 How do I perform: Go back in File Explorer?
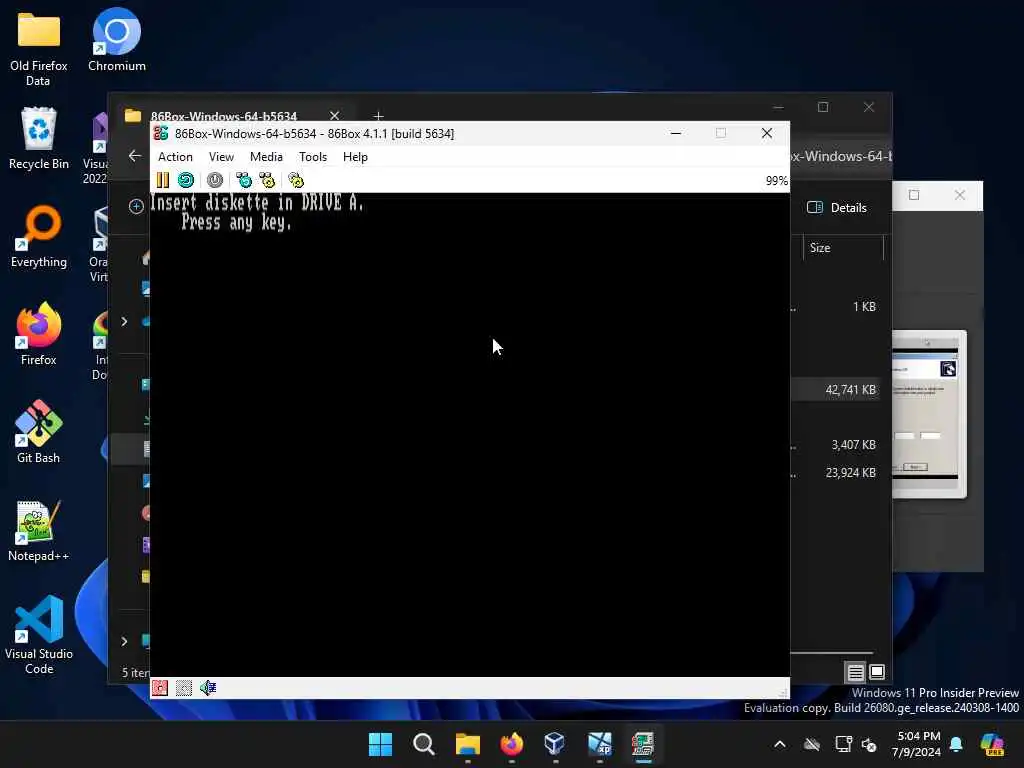tap(135, 155)
